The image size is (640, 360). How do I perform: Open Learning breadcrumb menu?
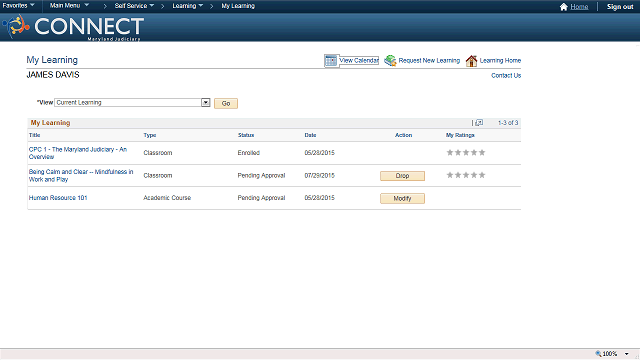pyautogui.click(x=187, y=6)
